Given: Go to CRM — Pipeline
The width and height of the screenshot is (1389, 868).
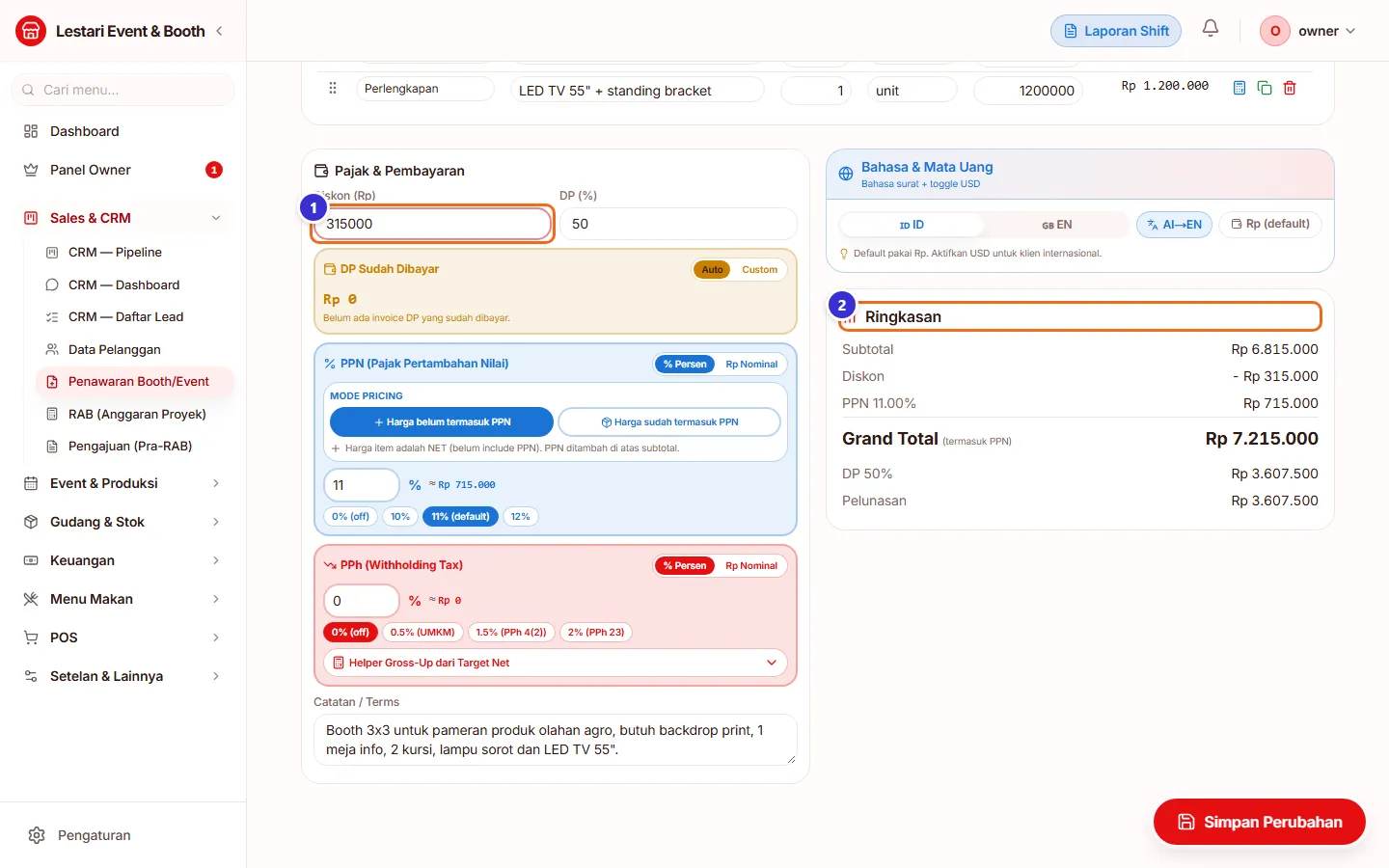Looking at the screenshot, I should [x=135, y=253].
